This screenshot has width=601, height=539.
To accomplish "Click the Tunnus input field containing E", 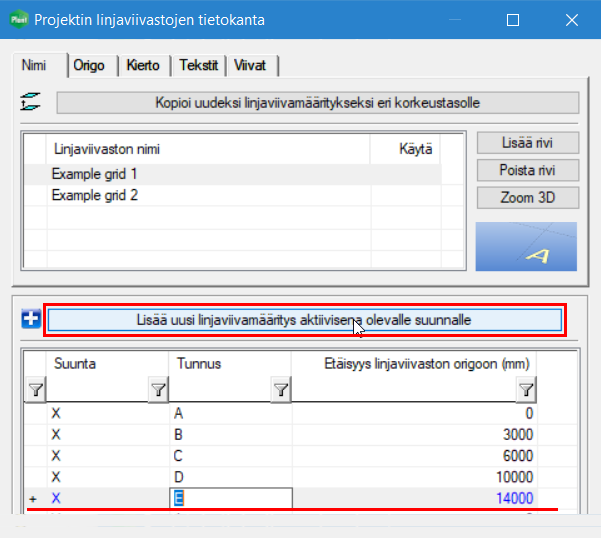I will click(232, 498).
